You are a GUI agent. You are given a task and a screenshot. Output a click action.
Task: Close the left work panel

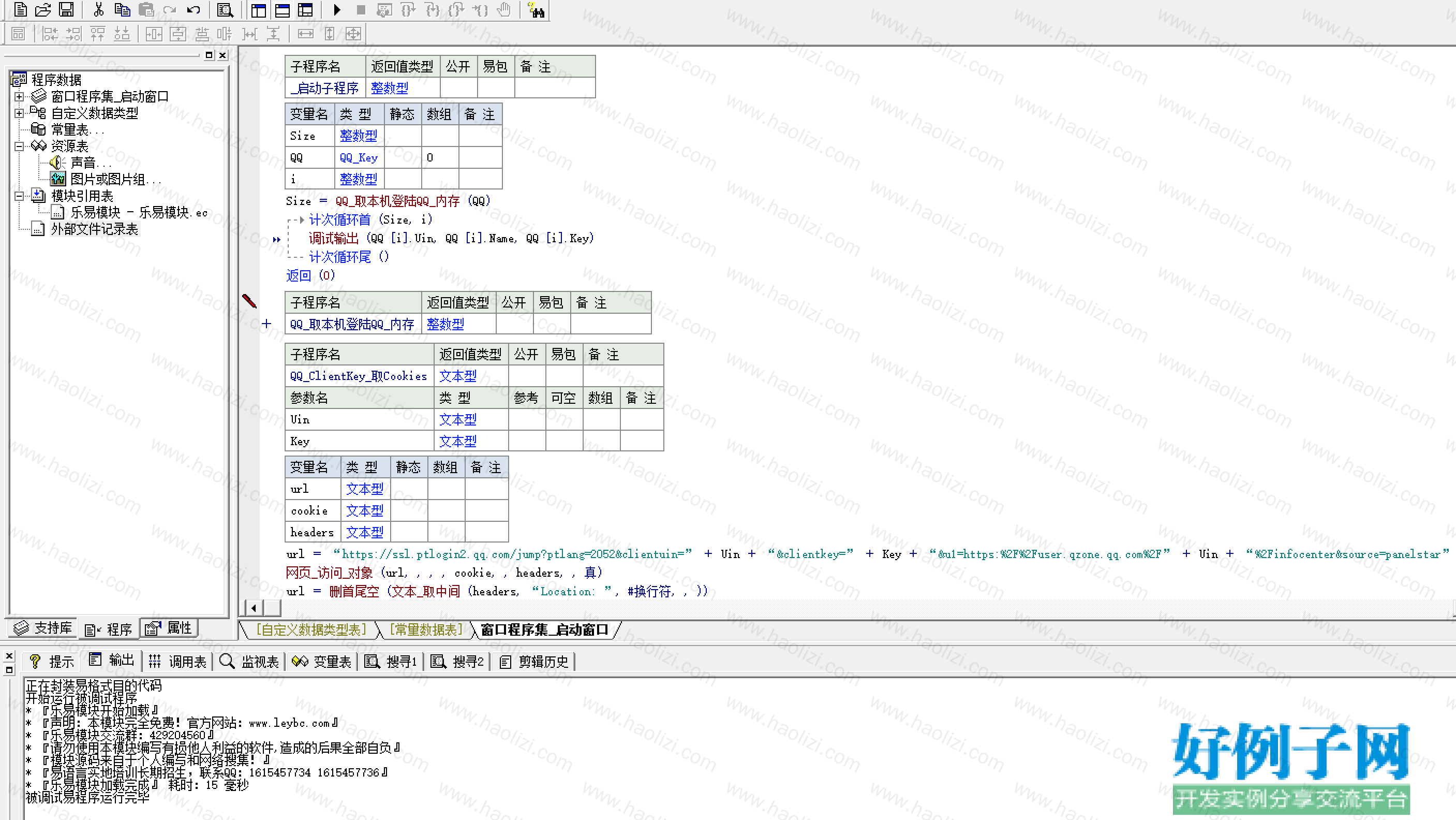(x=222, y=55)
